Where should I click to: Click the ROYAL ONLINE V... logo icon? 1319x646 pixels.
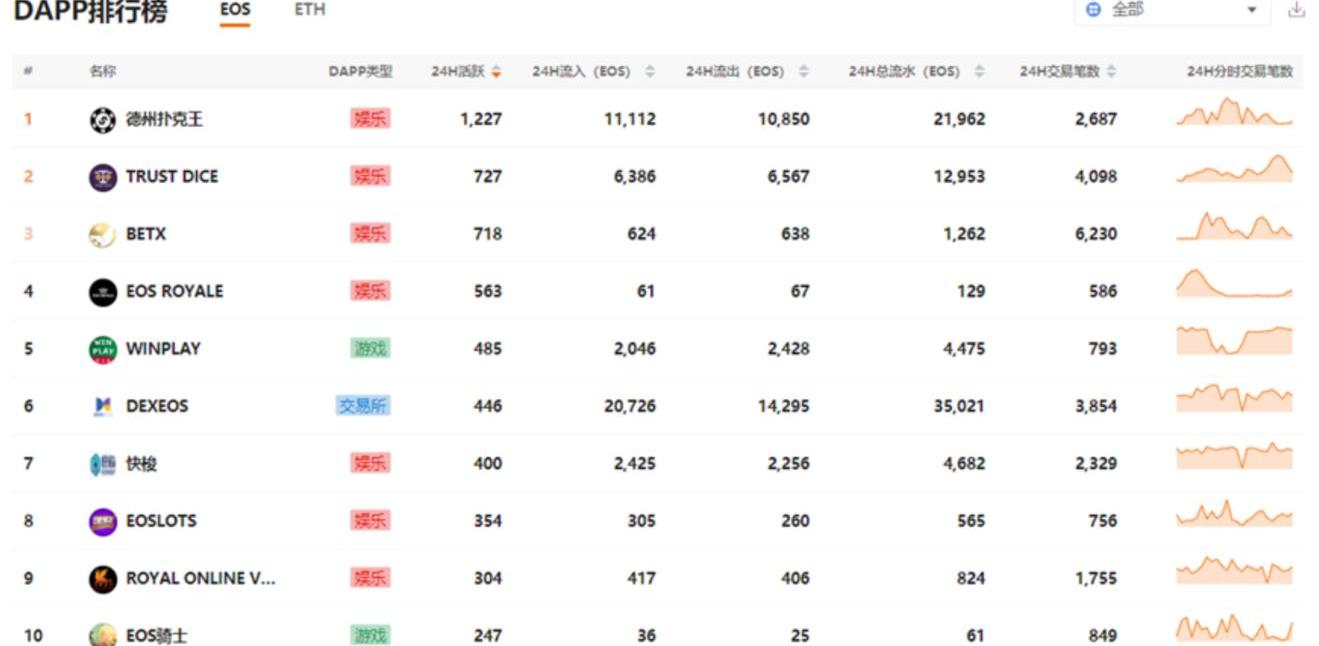102,579
